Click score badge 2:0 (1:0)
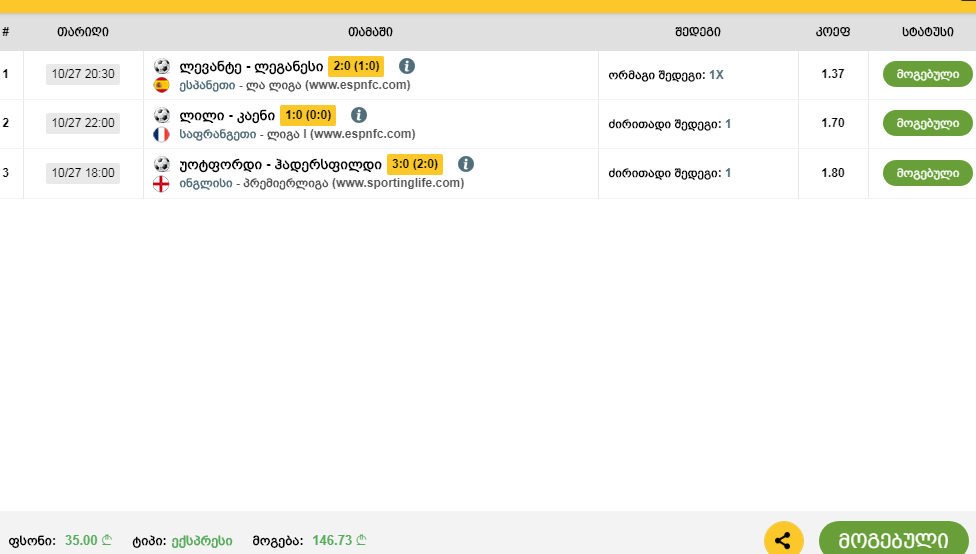Screen dimensions: 976x554 coord(356,66)
